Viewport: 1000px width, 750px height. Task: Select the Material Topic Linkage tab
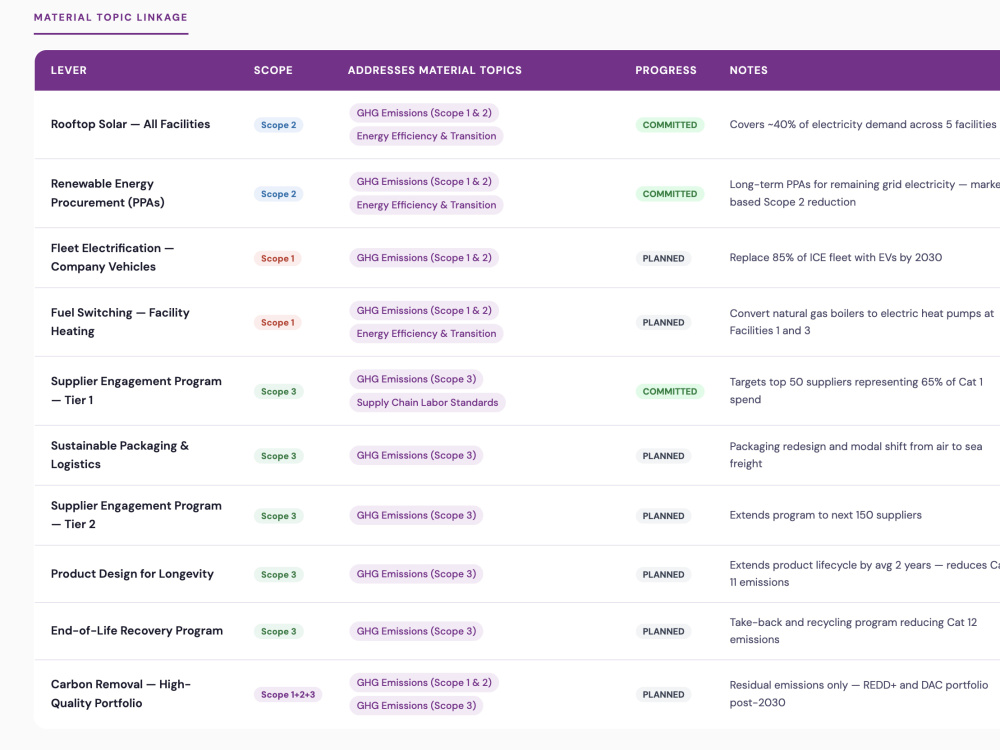point(110,17)
